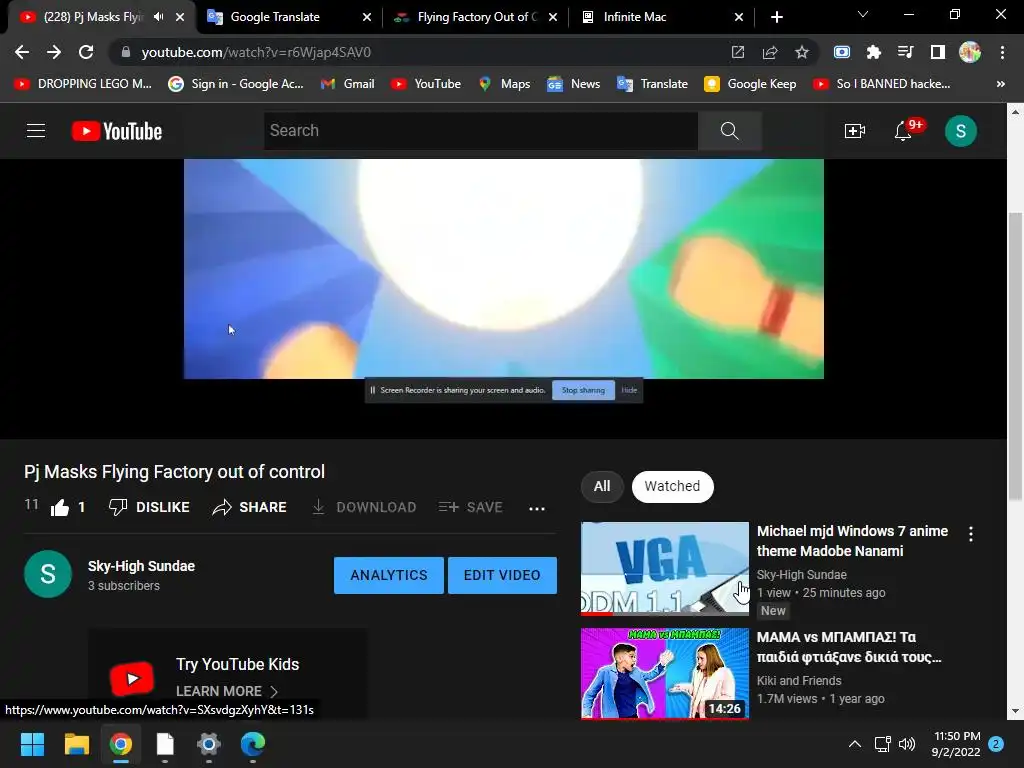Open the notifications bell

(x=903, y=131)
